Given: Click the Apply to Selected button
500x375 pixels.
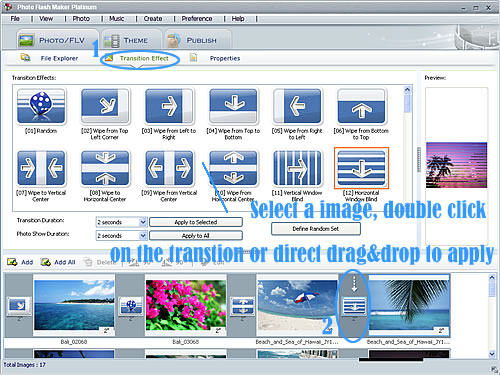Looking at the screenshot, I should 196,222.
